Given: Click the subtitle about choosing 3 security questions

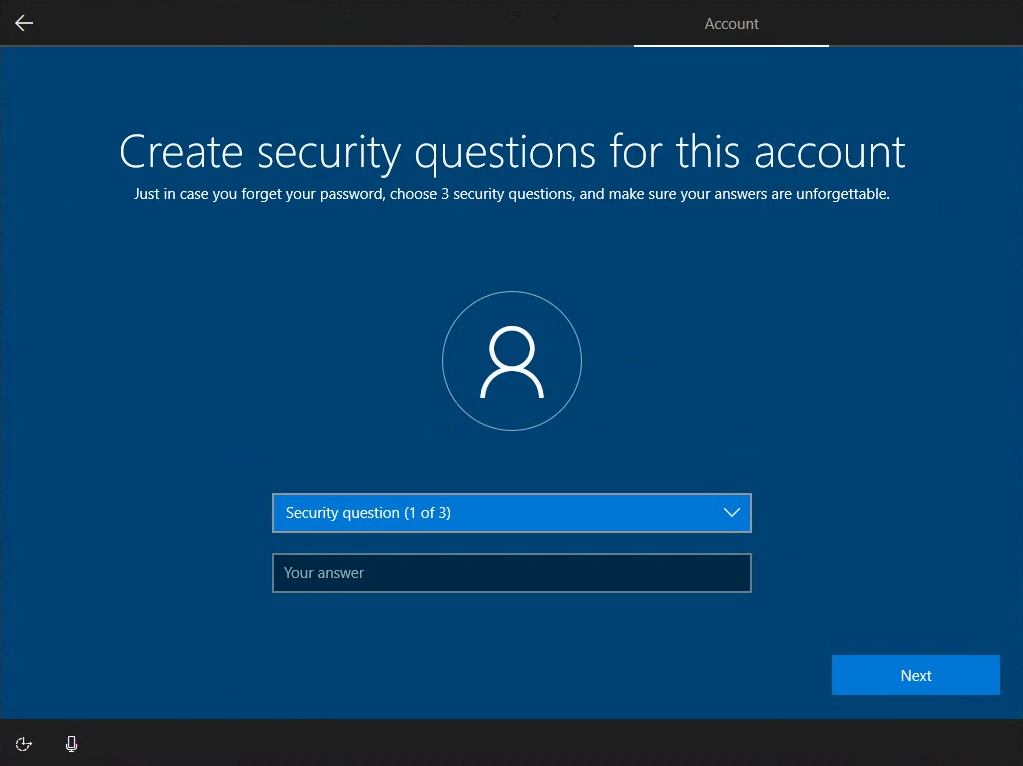Looking at the screenshot, I should click(x=511, y=194).
